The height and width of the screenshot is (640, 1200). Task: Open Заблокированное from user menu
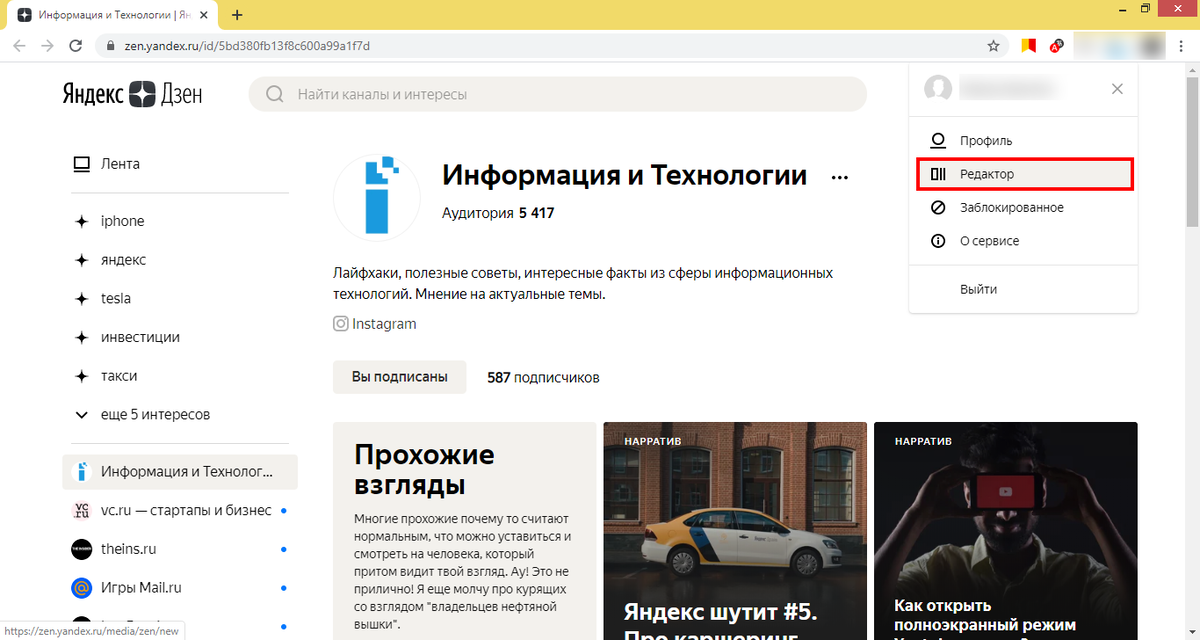click(x=1023, y=208)
